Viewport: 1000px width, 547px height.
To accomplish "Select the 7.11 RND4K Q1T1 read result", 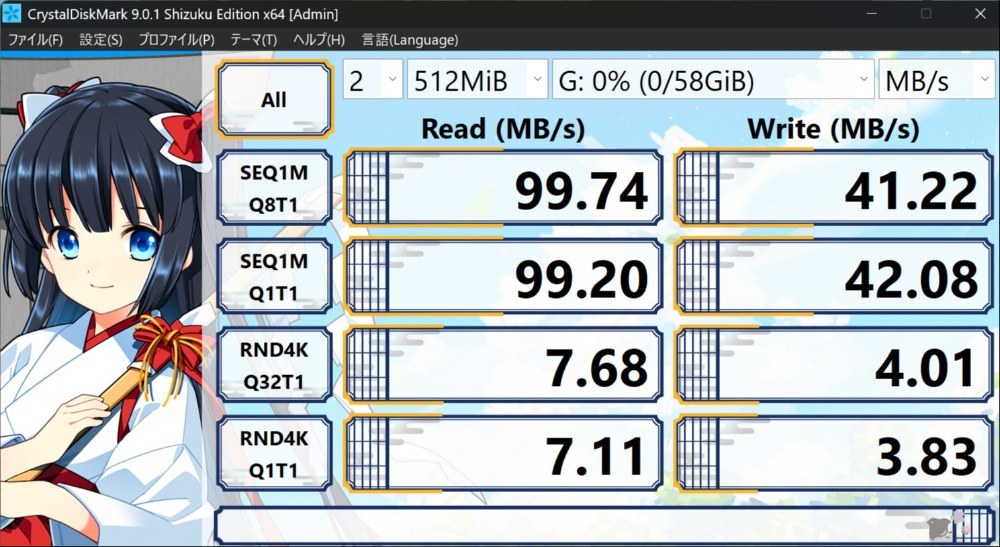I will 503,454.
